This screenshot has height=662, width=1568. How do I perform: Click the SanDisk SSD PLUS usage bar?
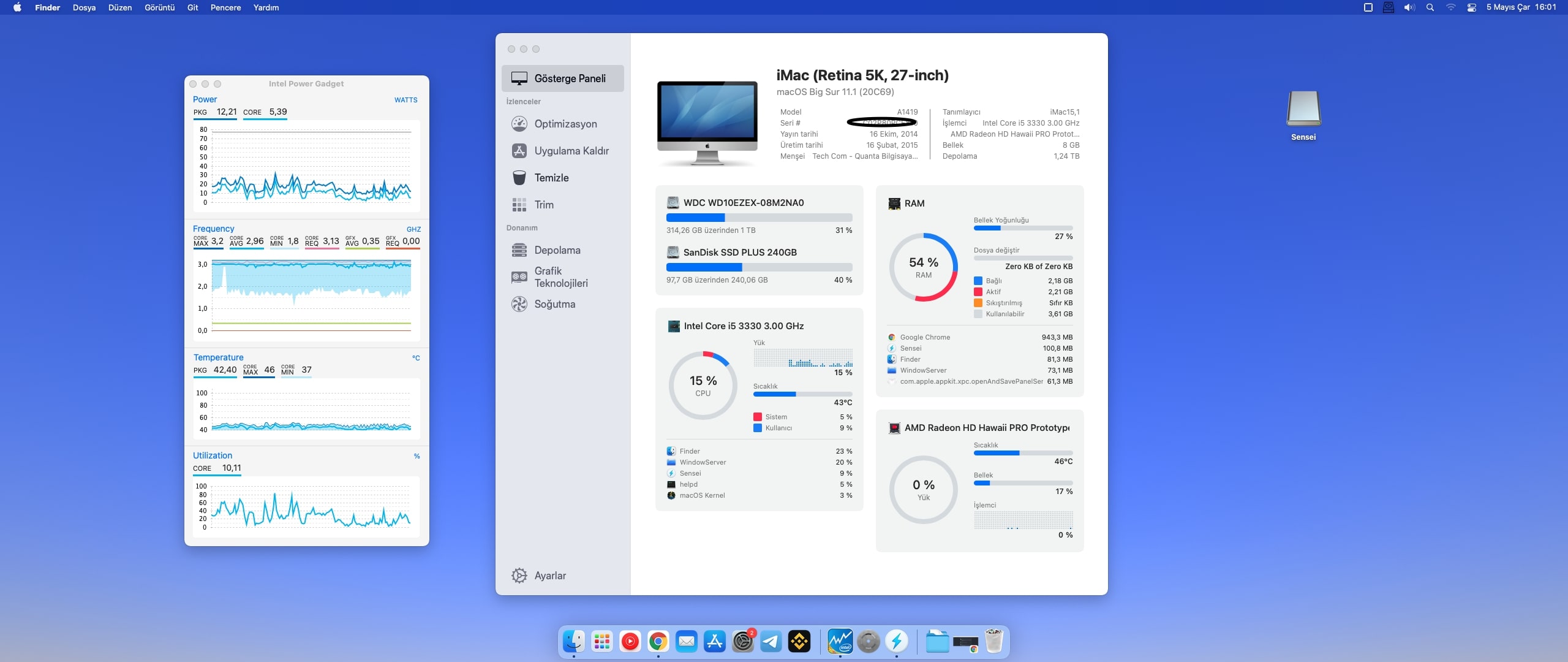coord(759,267)
